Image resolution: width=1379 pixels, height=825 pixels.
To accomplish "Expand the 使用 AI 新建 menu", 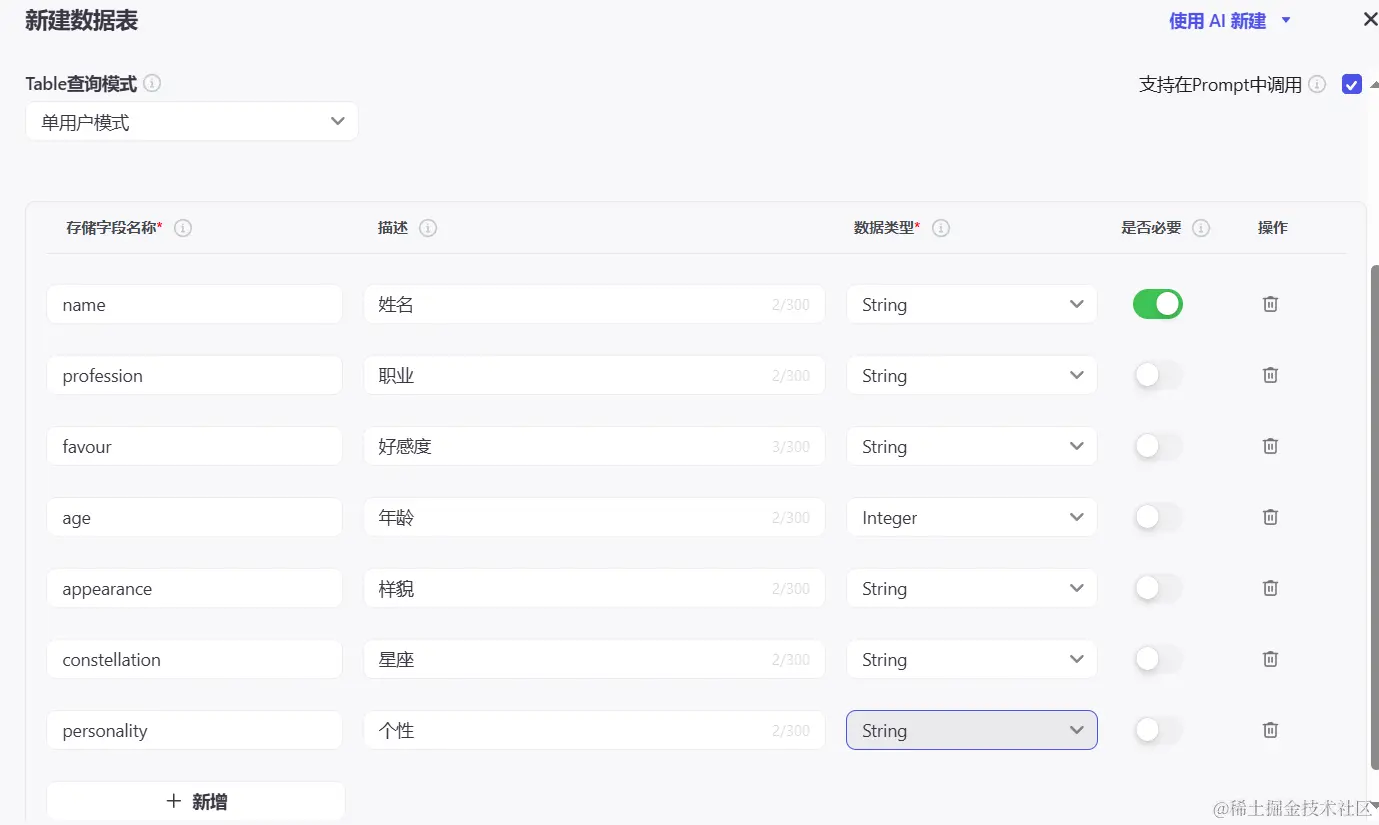I will (x=1230, y=21).
